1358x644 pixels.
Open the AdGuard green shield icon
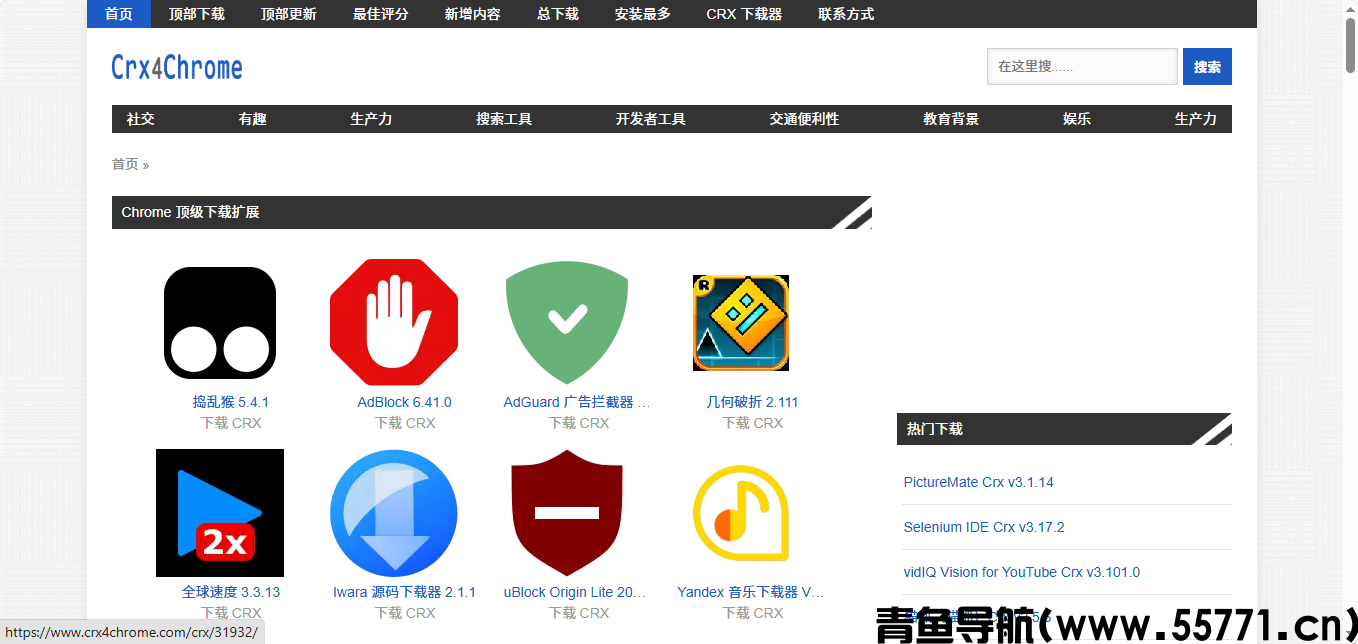coord(567,323)
